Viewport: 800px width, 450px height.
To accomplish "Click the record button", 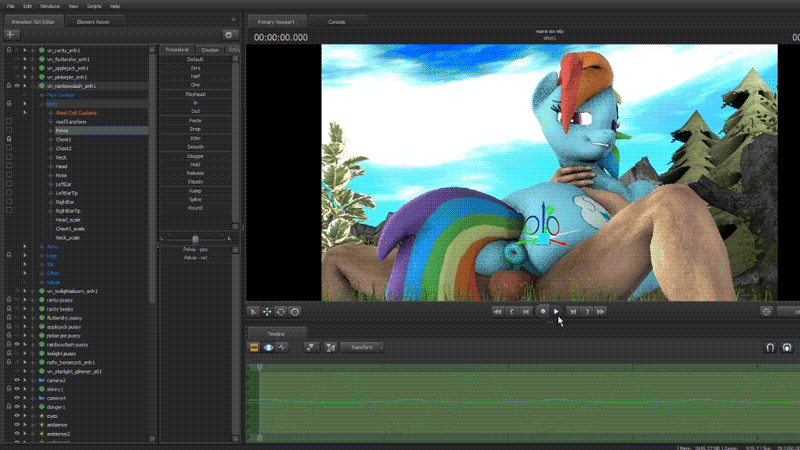I will (x=543, y=311).
